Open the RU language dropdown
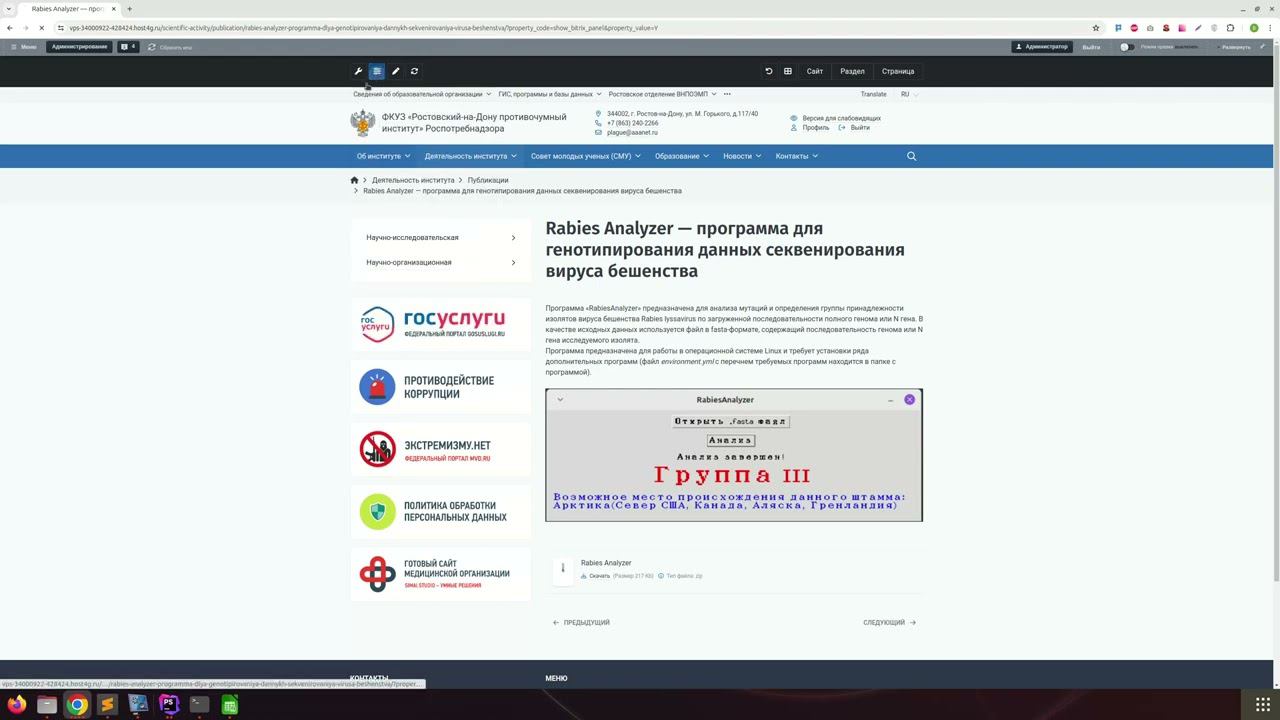Image resolution: width=1280 pixels, height=720 pixels. 909,94
